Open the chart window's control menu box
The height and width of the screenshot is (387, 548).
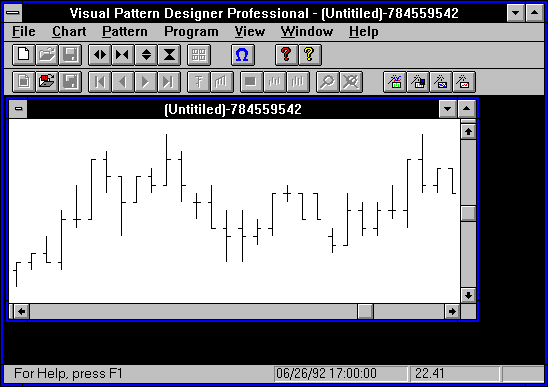pos(18,109)
